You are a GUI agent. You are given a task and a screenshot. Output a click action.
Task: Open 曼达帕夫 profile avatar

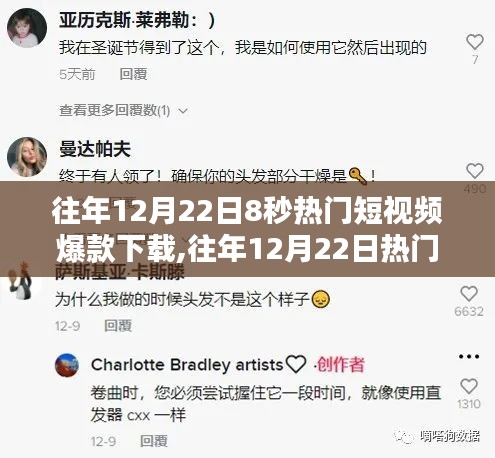[x=27, y=157]
